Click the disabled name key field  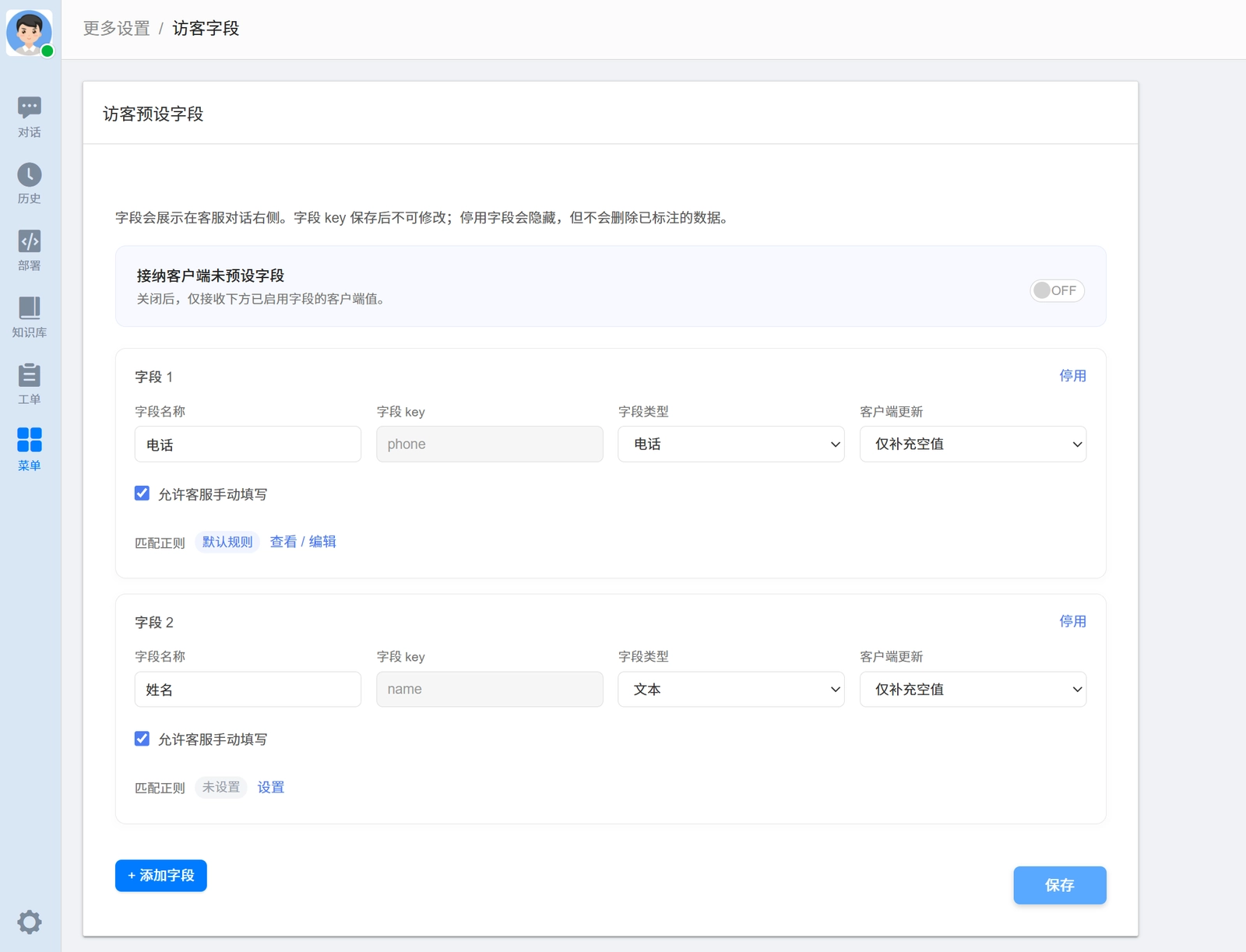(490, 689)
